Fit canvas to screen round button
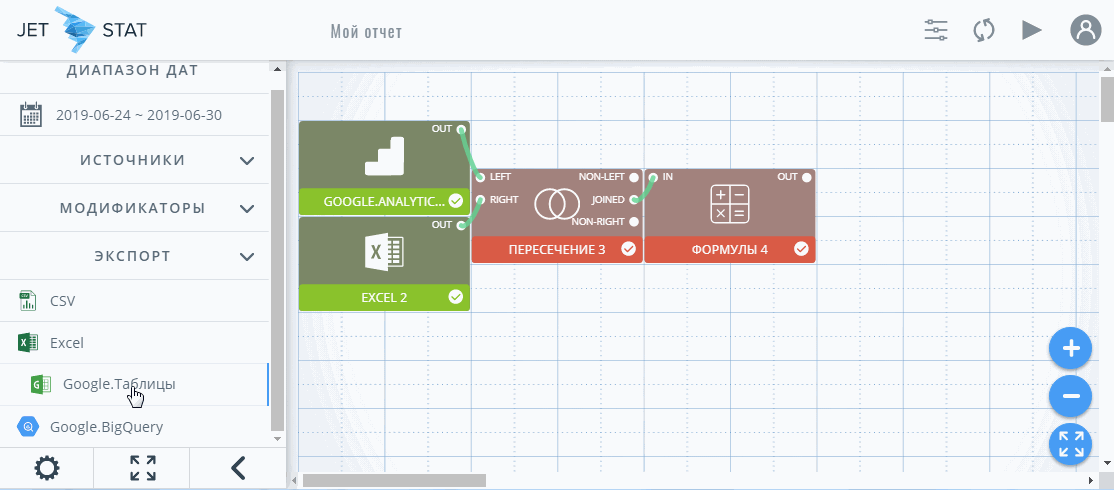Screen dimensions: 1114x490 [1070, 444]
